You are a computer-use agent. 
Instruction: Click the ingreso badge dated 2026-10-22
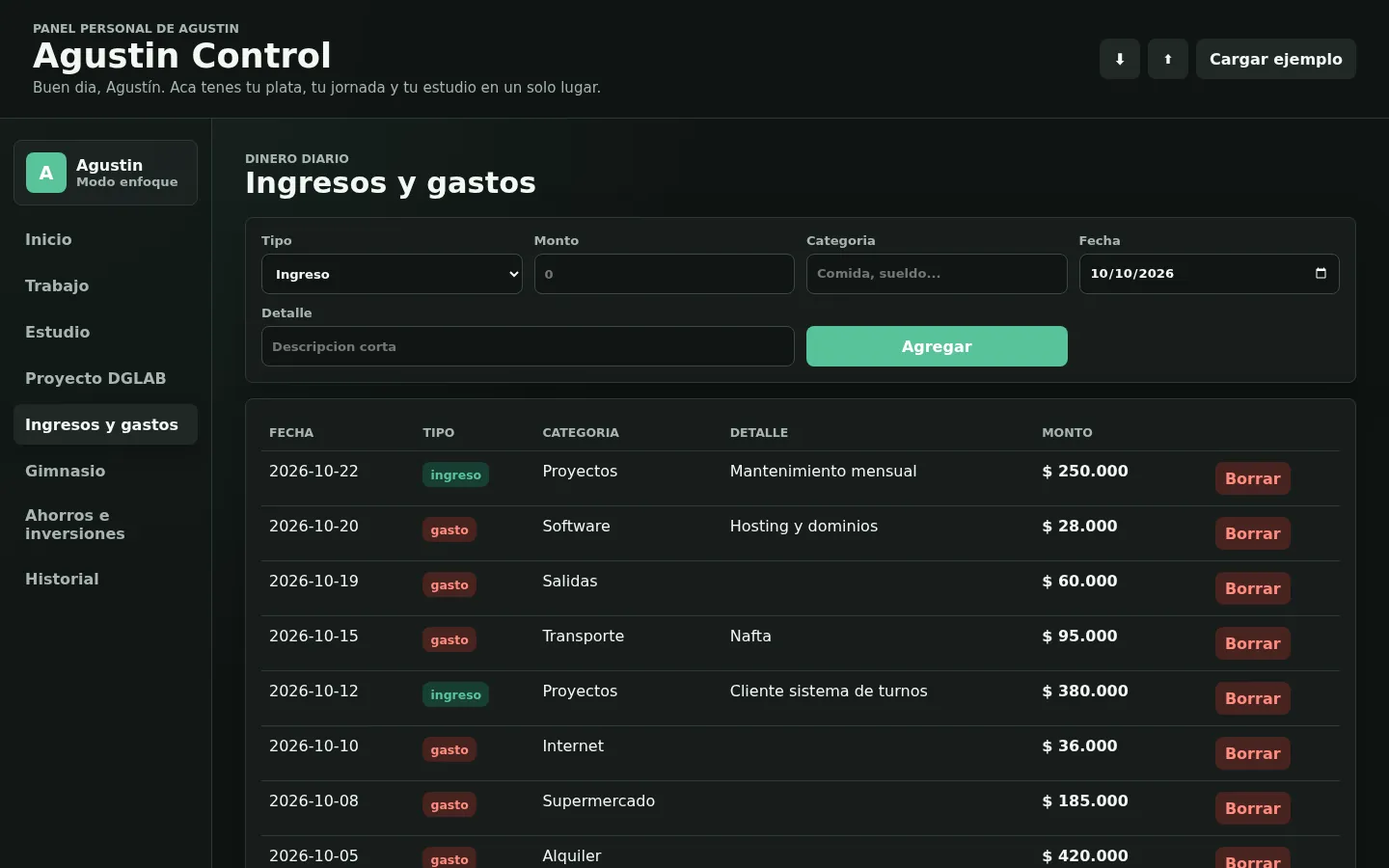455,475
